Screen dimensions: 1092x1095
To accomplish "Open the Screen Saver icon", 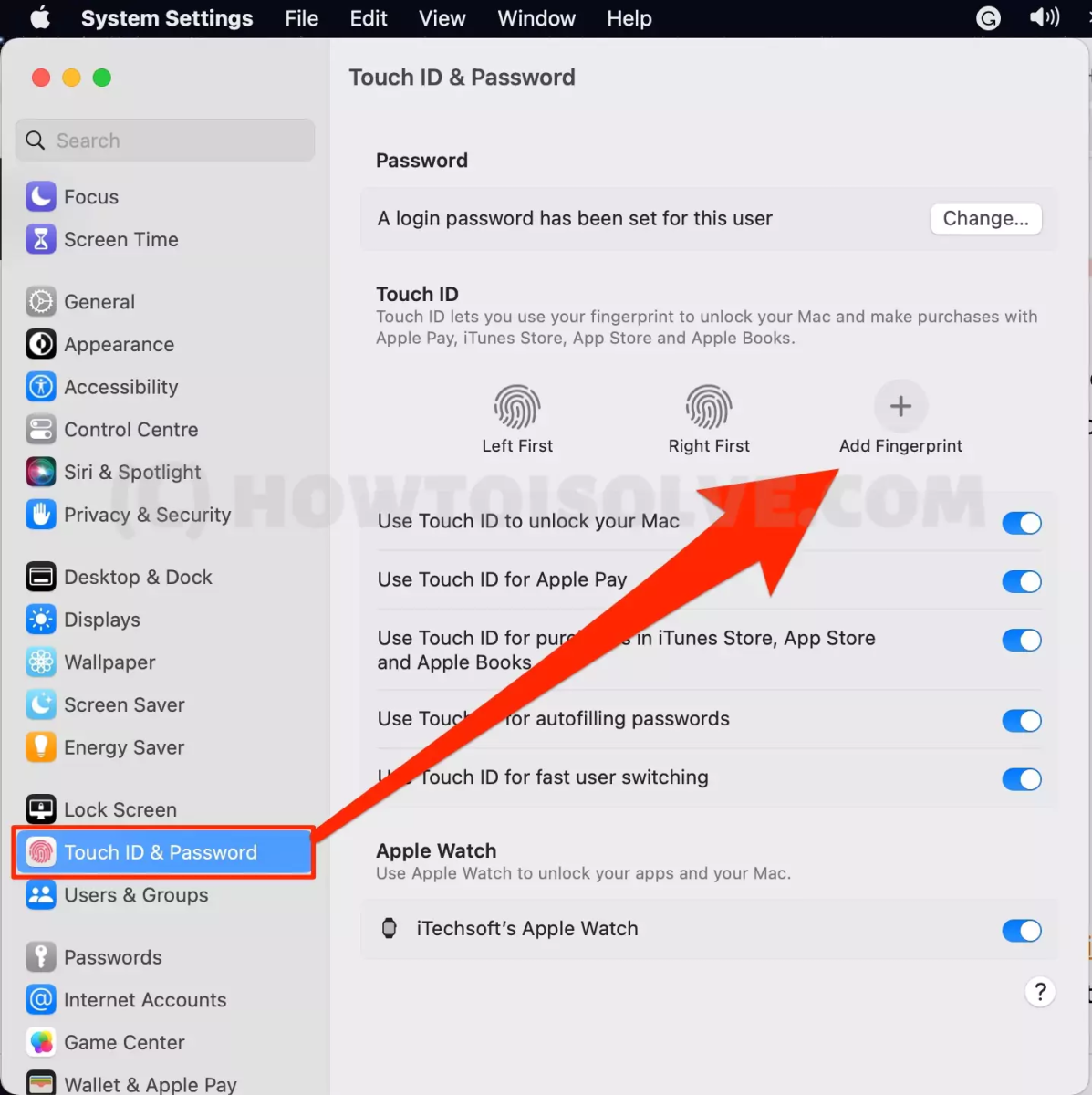I will [41, 704].
